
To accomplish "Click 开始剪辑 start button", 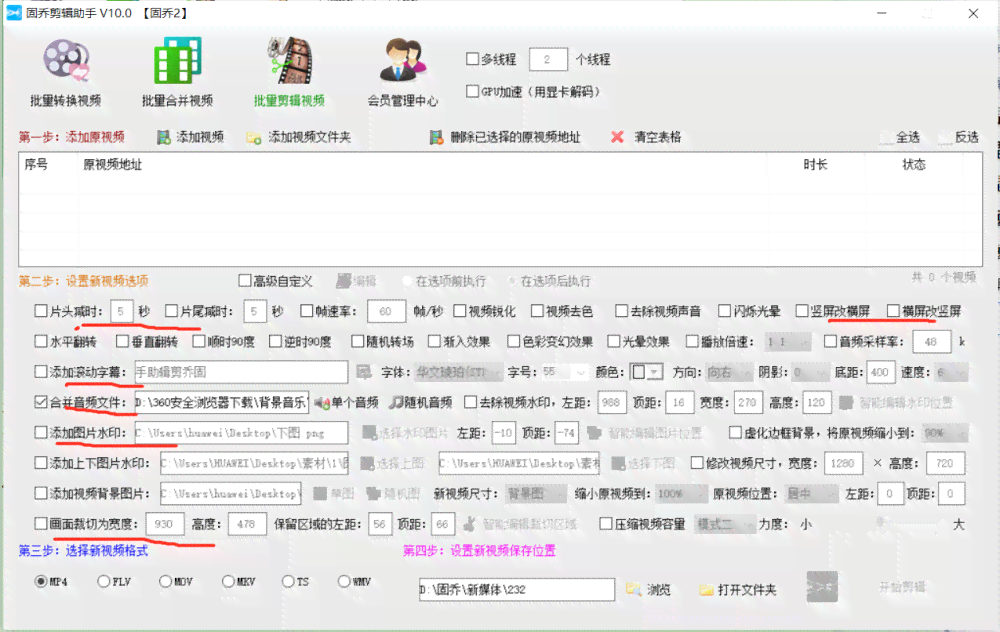I will tap(902, 587).
